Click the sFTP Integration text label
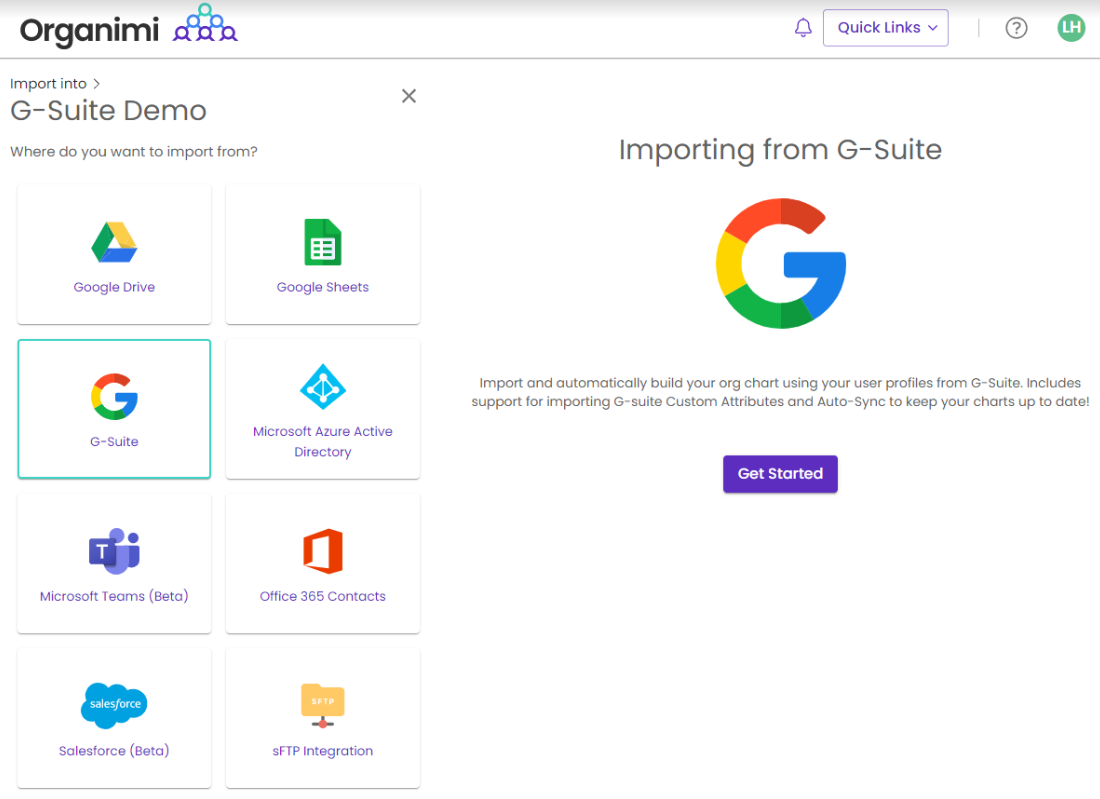1100x799 pixels. click(322, 751)
